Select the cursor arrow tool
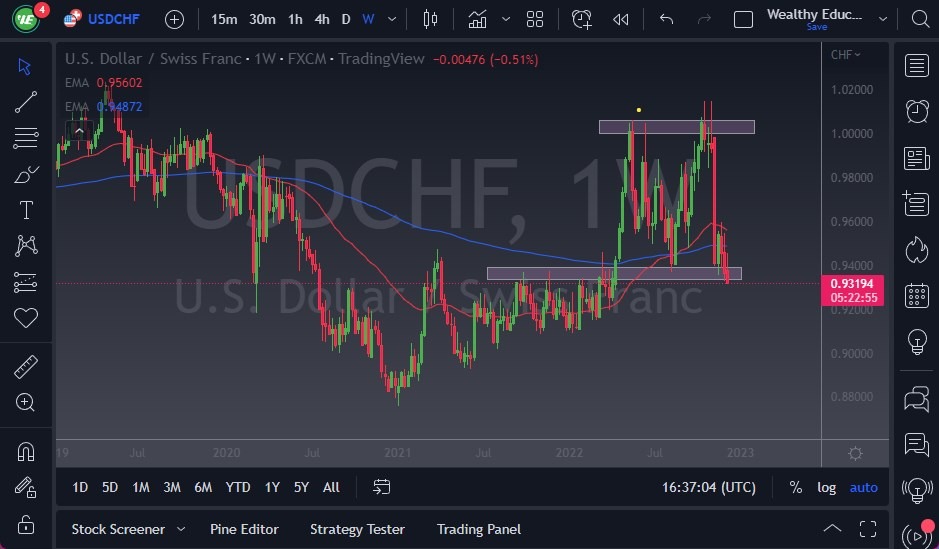The height and width of the screenshot is (549, 939). (25, 66)
